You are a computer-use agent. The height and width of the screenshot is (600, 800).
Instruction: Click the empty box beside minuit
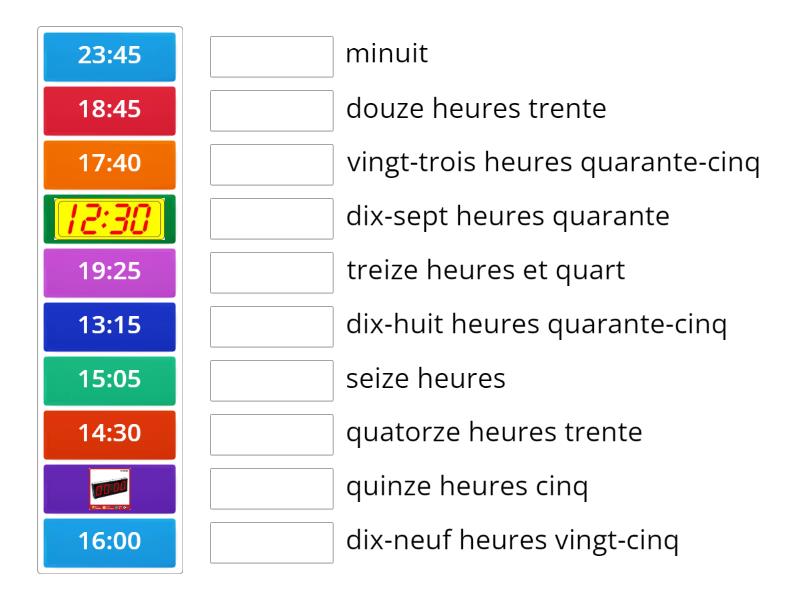point(271,56)
